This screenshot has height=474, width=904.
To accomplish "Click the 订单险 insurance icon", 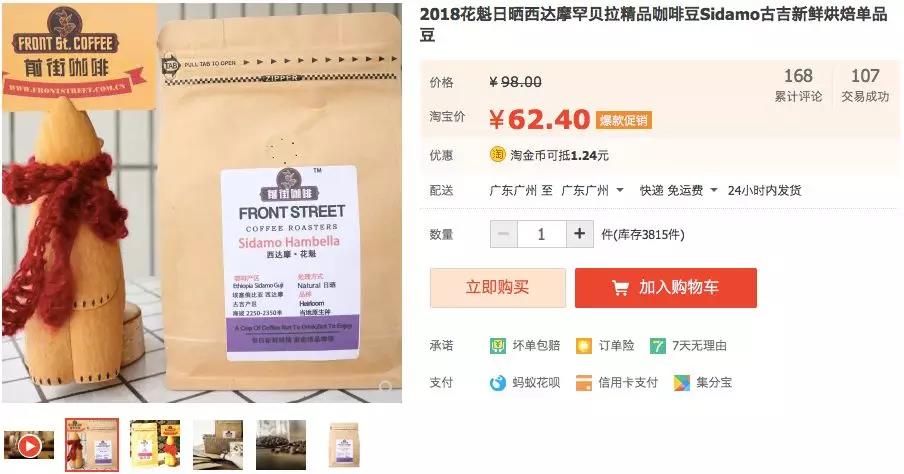I will pyautogui.click(x=584, y=346).
